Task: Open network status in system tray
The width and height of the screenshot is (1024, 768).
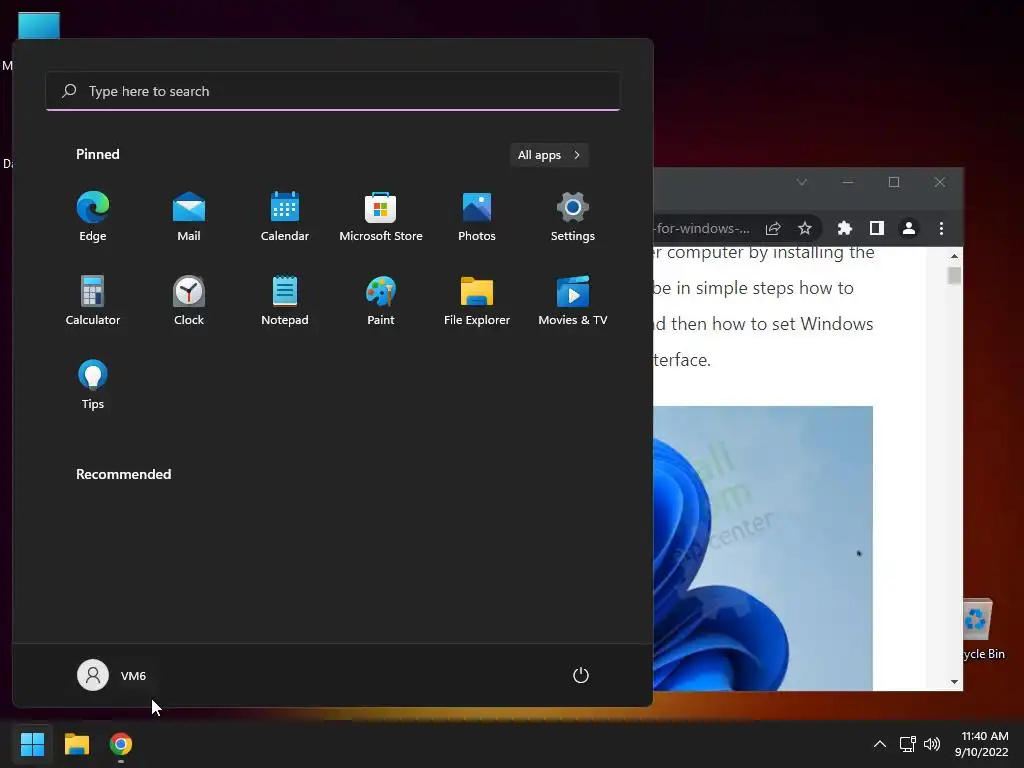Action: [x=907, y=744]
